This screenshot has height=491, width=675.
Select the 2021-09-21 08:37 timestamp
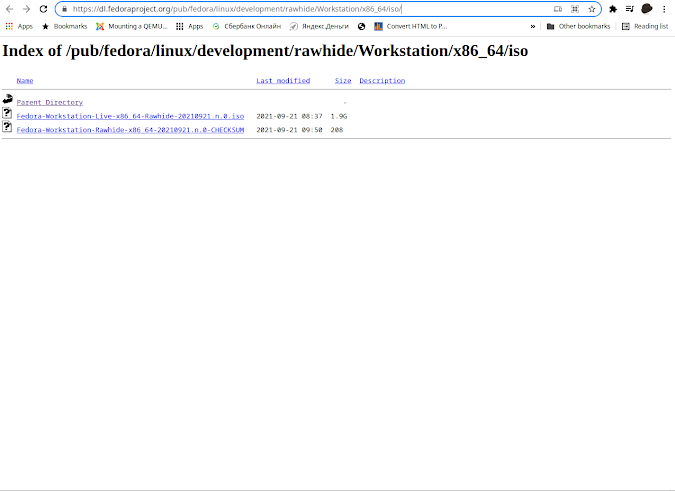coord(289,116)
